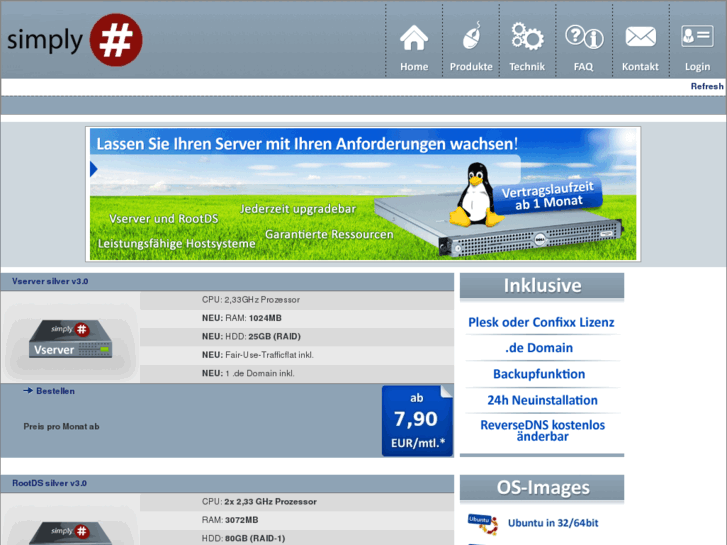Click the RootDS server product image
727x545 pixels.
coord(70,533)
